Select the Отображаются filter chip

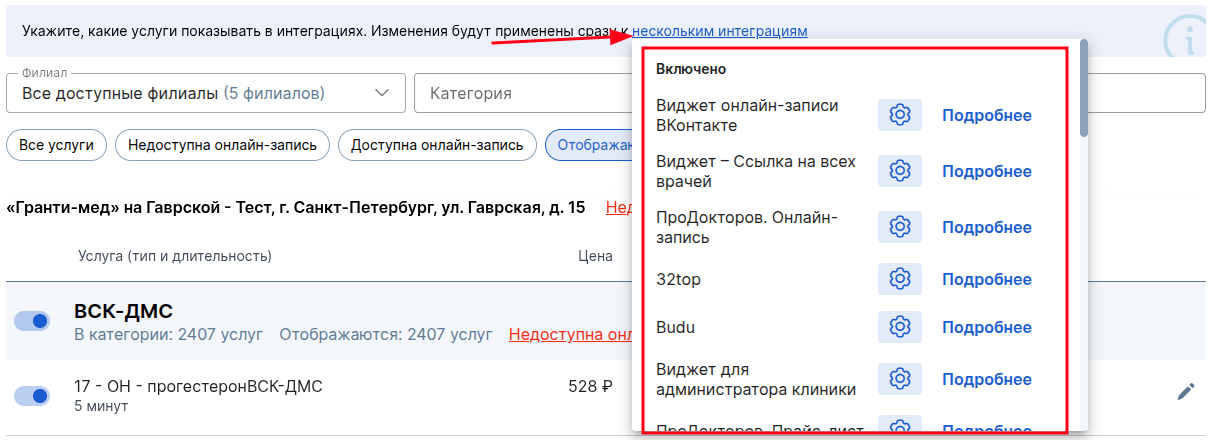(x=589, y=145)
